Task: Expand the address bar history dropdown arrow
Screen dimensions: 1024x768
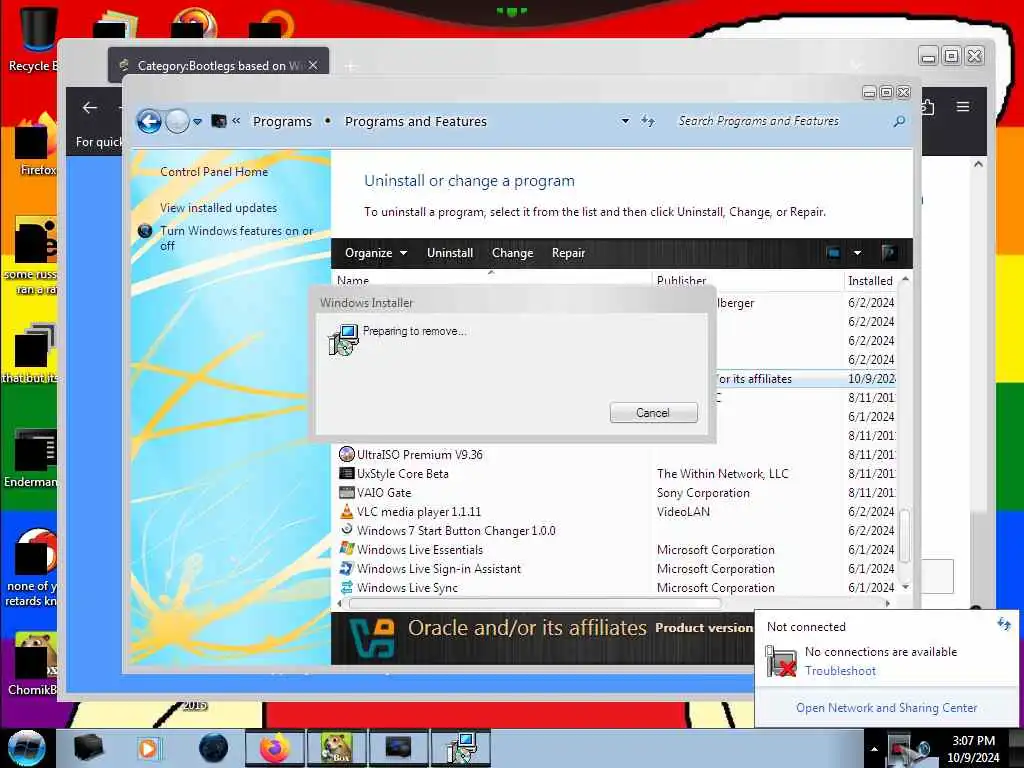Action: click(x=625, y=121)
